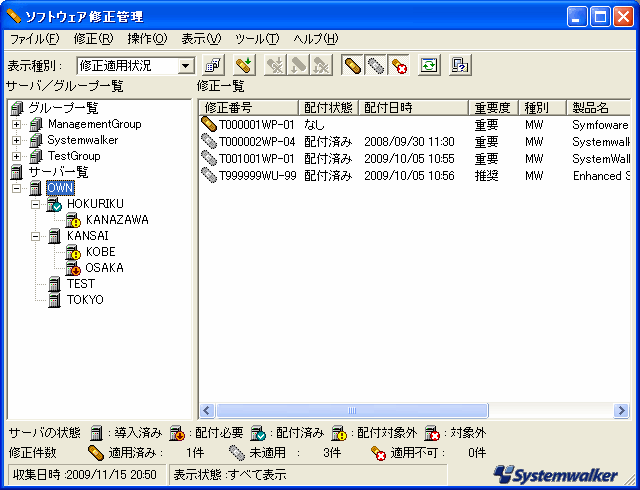Click the 表示状態 : すべて表示 status field
This screenshot has width=640, height=490.
pyautogui.click(x=308, y=474)
